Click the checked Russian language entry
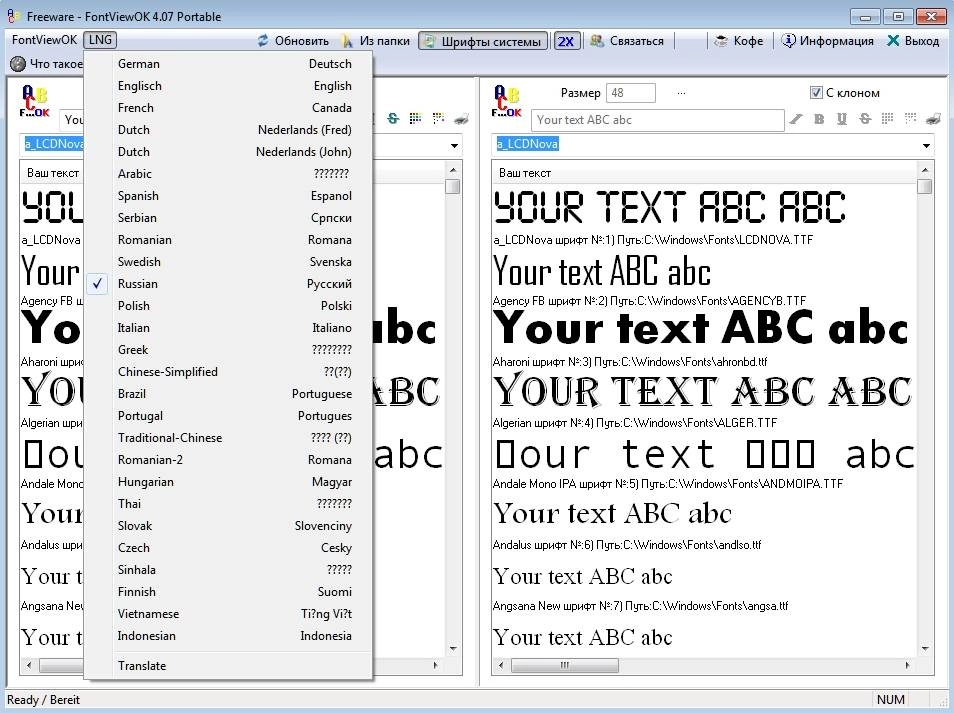Image resolution: width=954 pixels, height=713 pixels. (x=229, y=283)
